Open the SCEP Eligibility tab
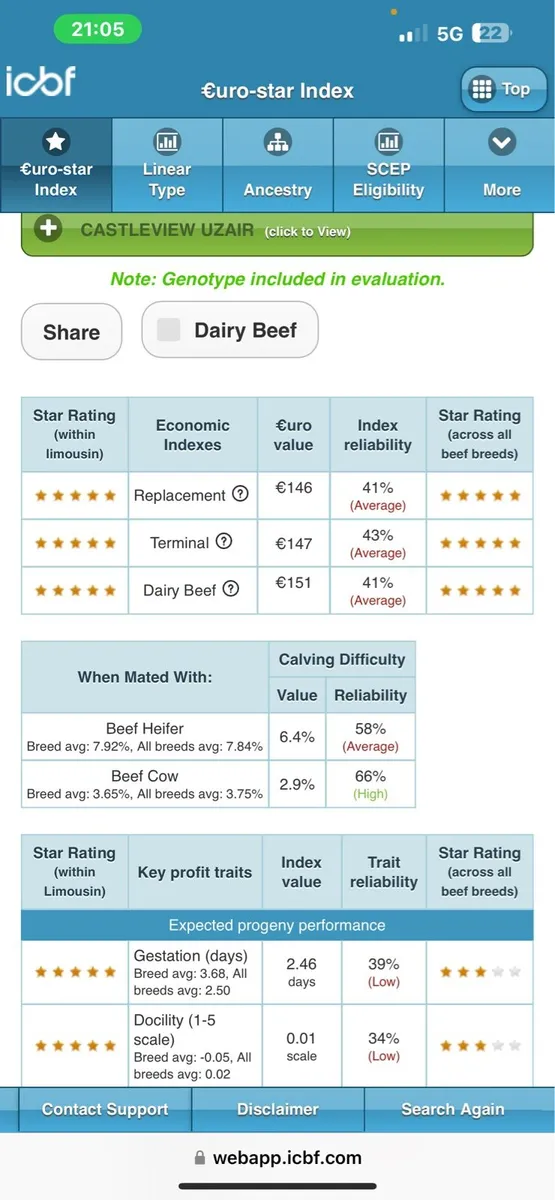The image size is (555, 1200). click(x=388, y=164)
